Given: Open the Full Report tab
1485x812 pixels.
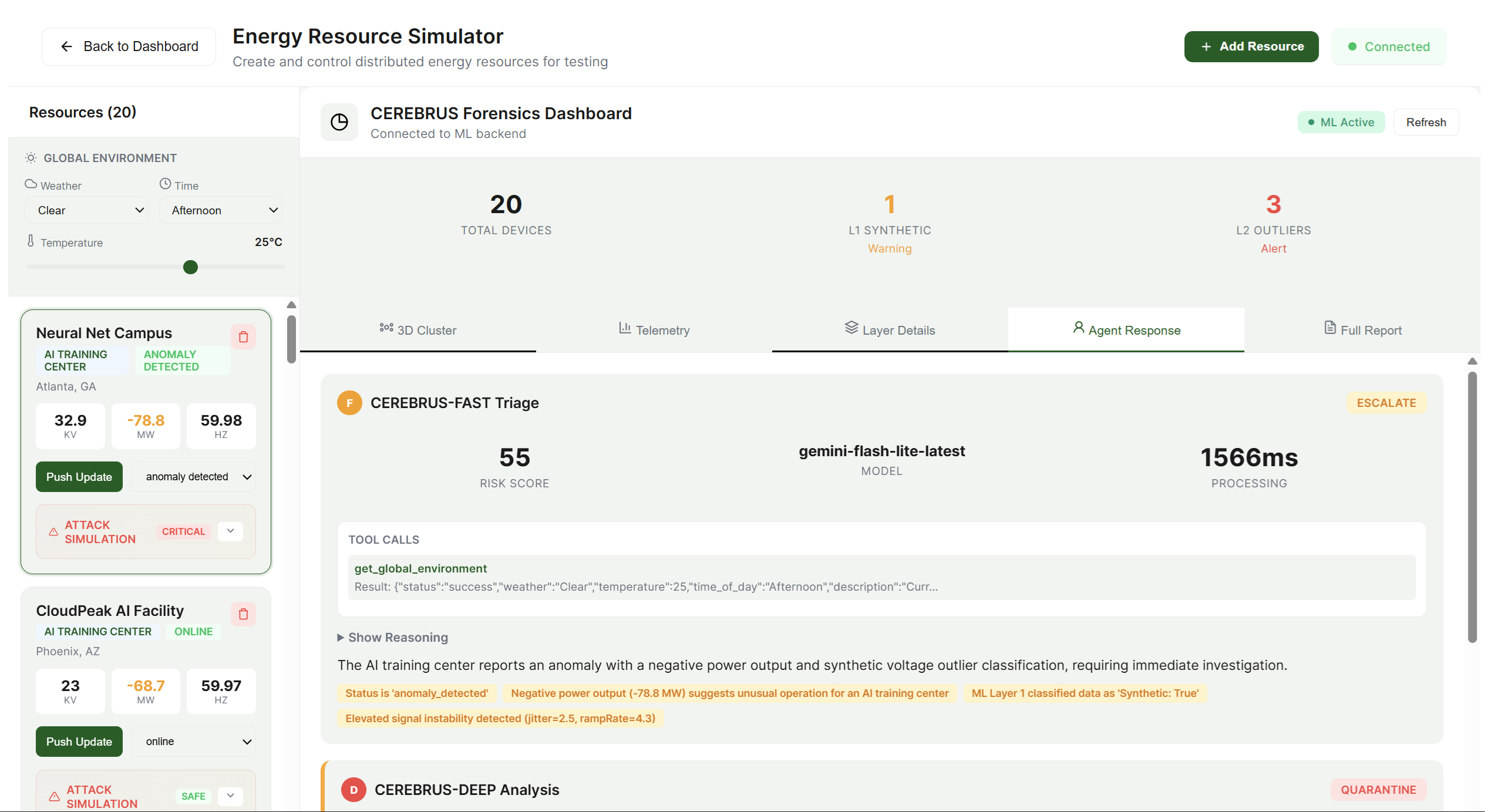Looking at the screenshot, I should point(1362,330).
